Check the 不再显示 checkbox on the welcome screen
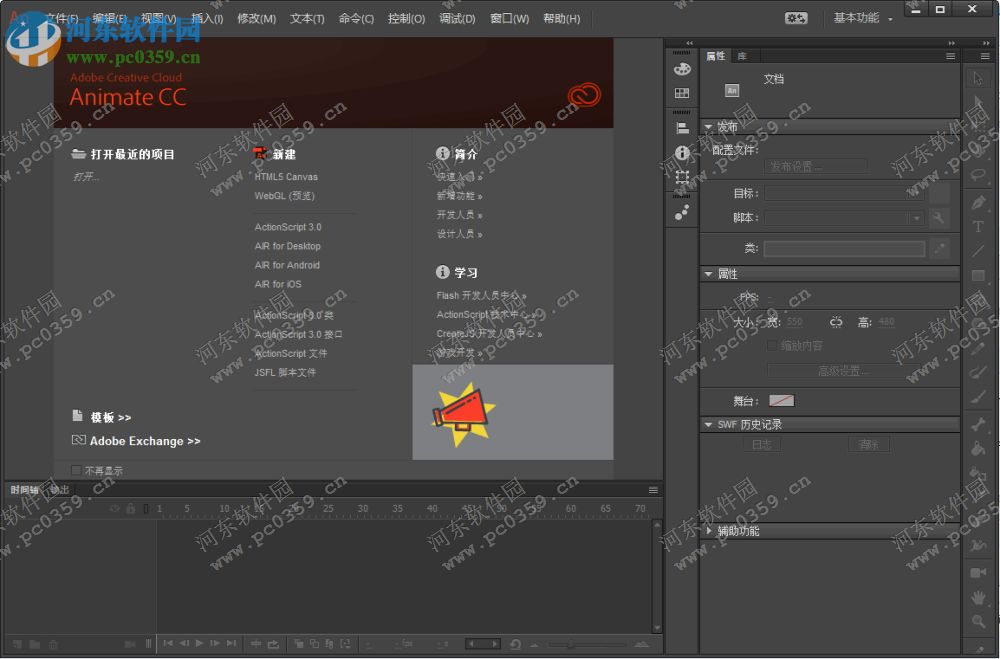 coord(75,469)
